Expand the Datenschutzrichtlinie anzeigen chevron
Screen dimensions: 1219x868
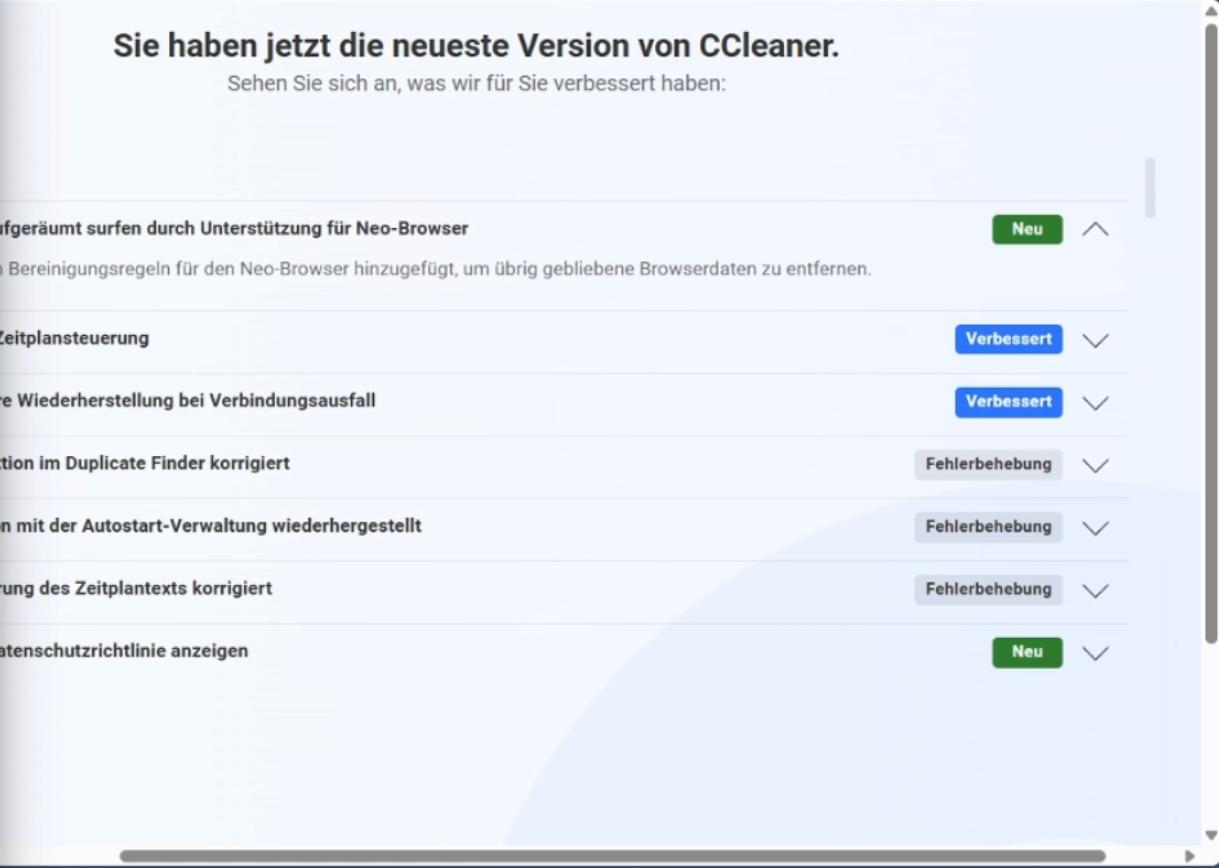(x=1095, y=653)
